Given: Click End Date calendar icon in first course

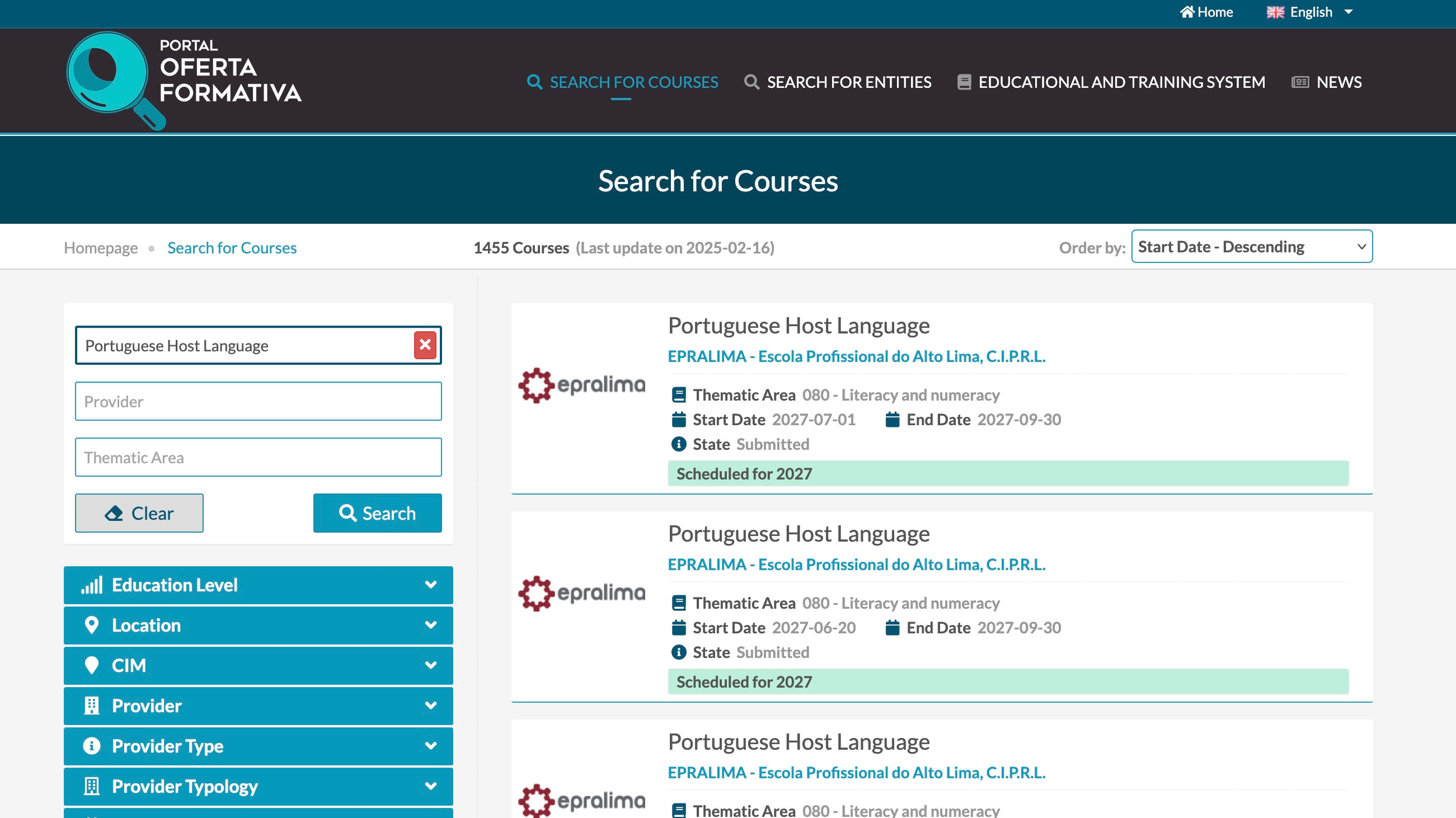Looking at the screenshot, I should coord(893,420).
